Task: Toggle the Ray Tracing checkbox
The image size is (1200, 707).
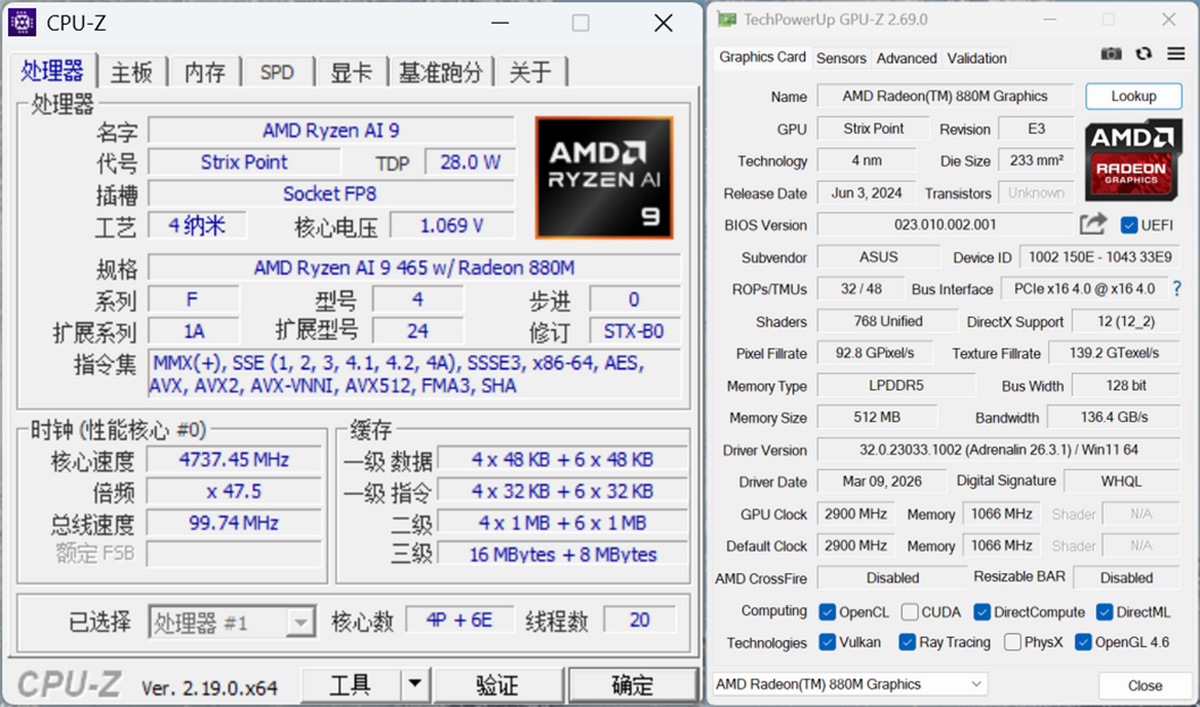Action: pos(907,642)
